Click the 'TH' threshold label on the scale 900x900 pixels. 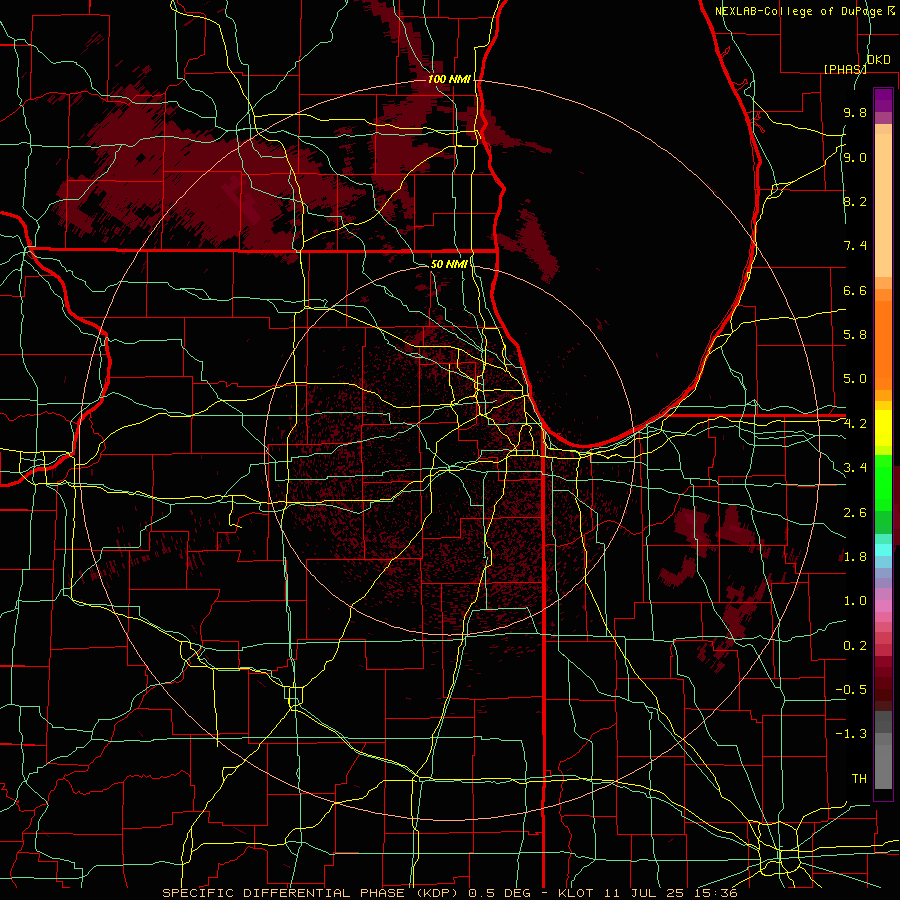(x=859, y=779)
